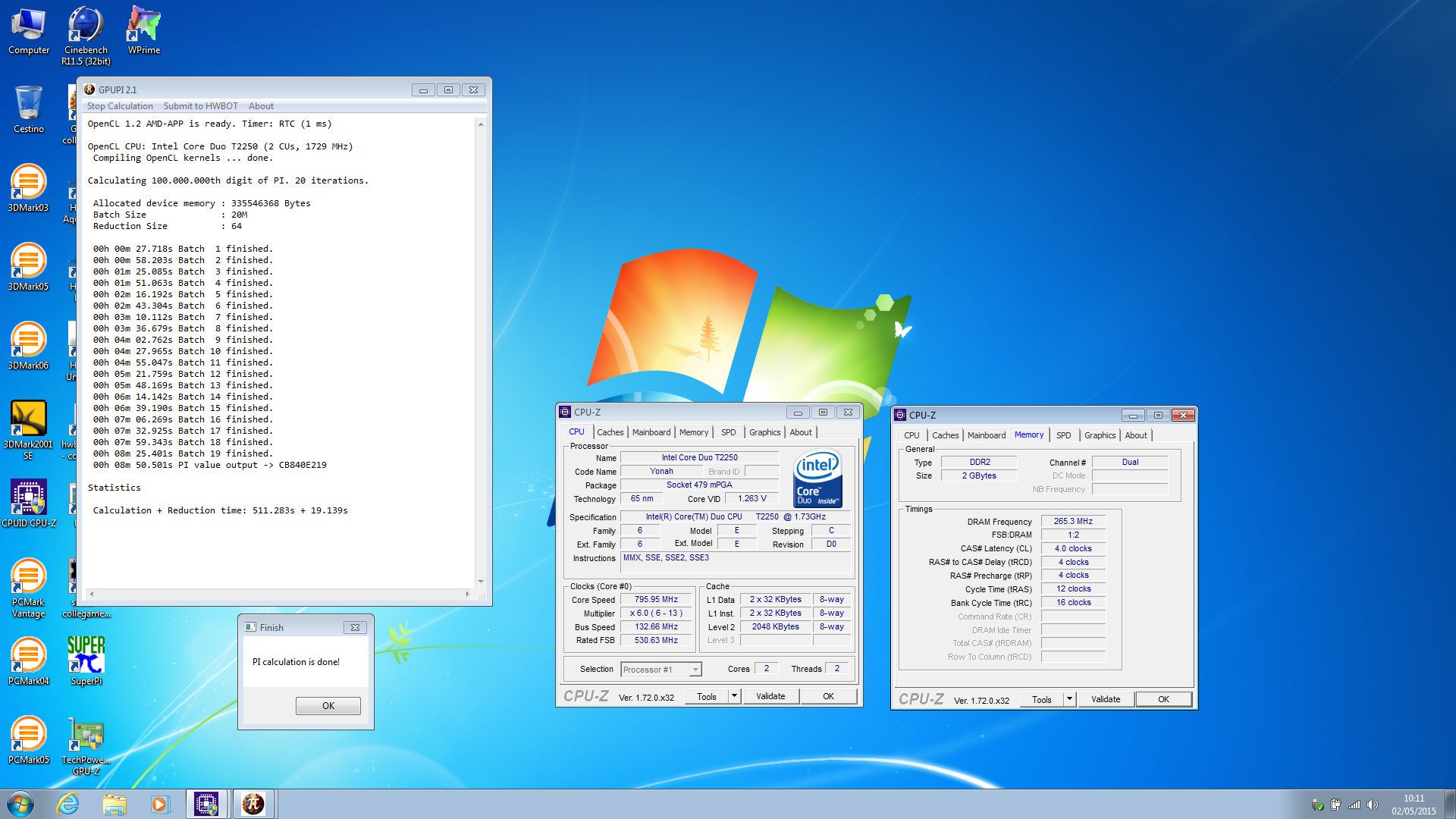This screenshot has width=1456, height=819.
Task: Open the TechPowerUp GPU-Z shortcut
Action: click(86, 746)
